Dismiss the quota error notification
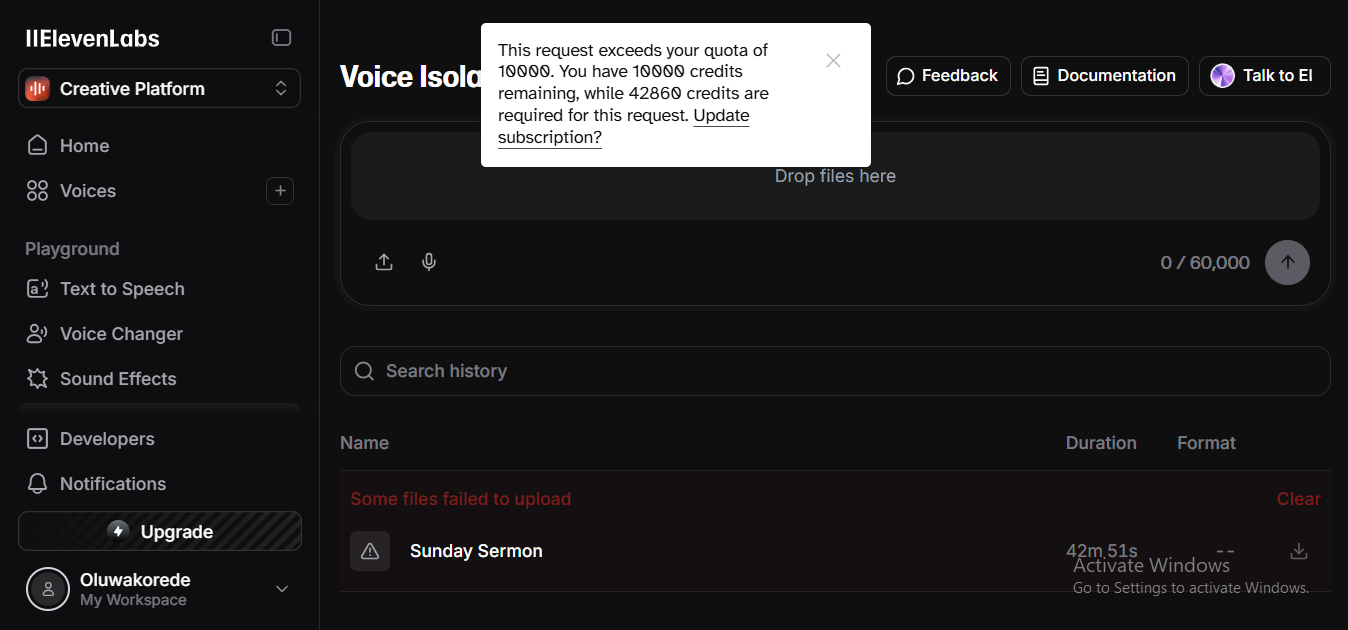The image size is (1348, 630). coord(833,61)
